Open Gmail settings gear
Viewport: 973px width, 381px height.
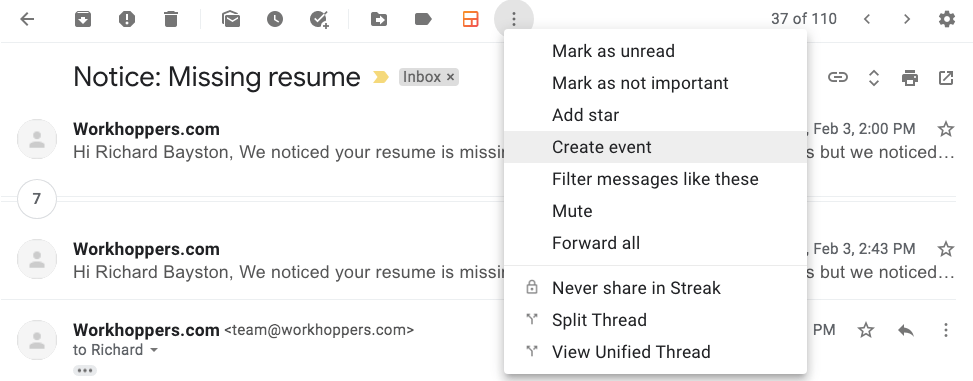tap(946, 19)
